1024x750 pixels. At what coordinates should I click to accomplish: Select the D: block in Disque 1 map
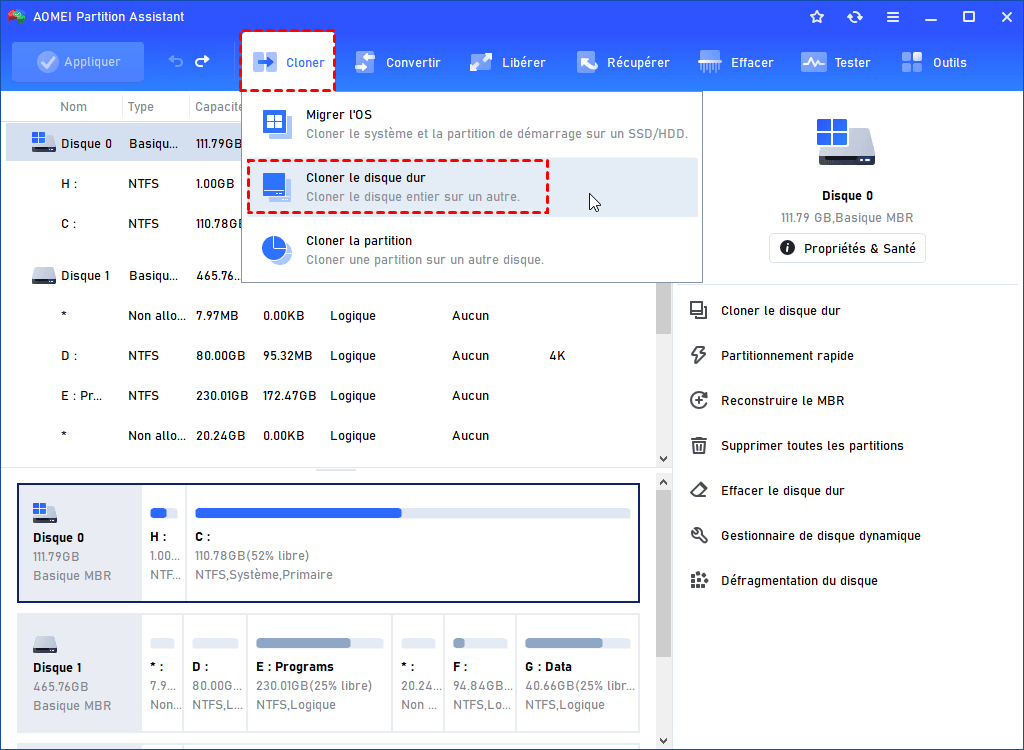tap(215, 673)
